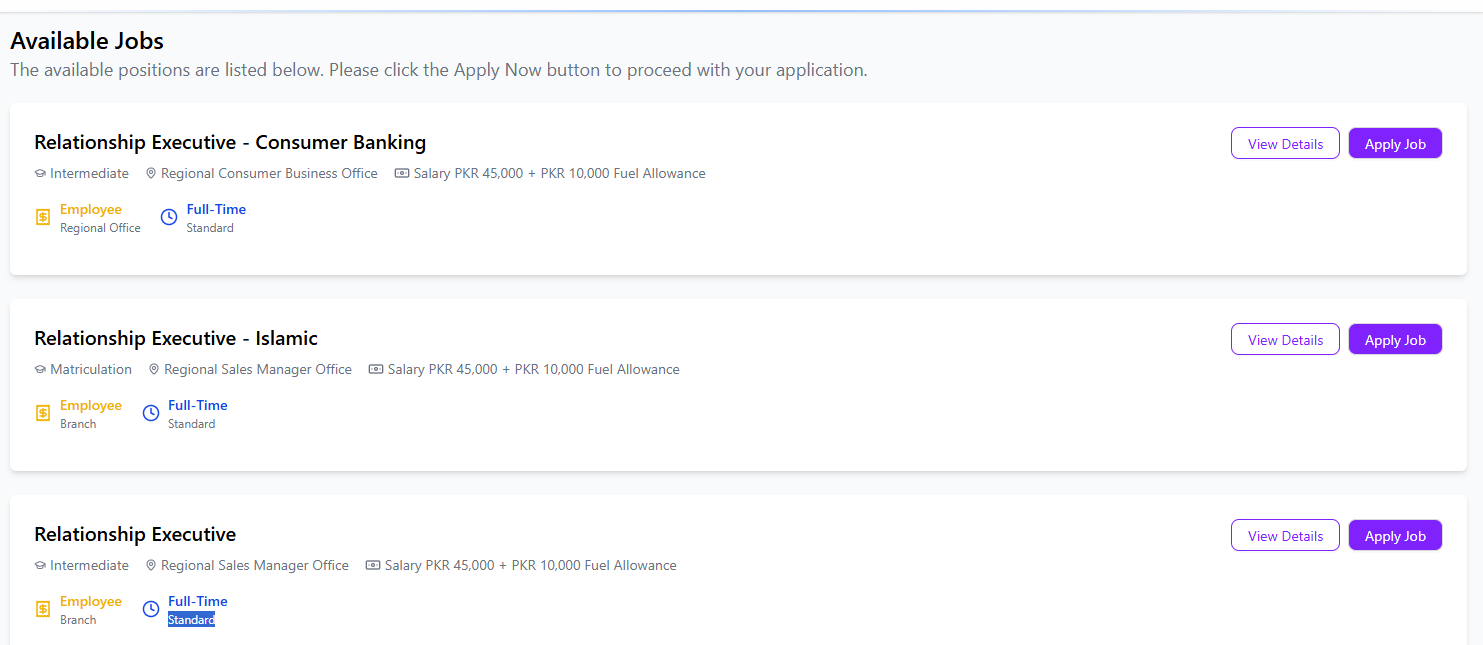Click the location pin icon in the Islamic job card
The width and height of the screenshot is (1483, 645).
point(154,370)
